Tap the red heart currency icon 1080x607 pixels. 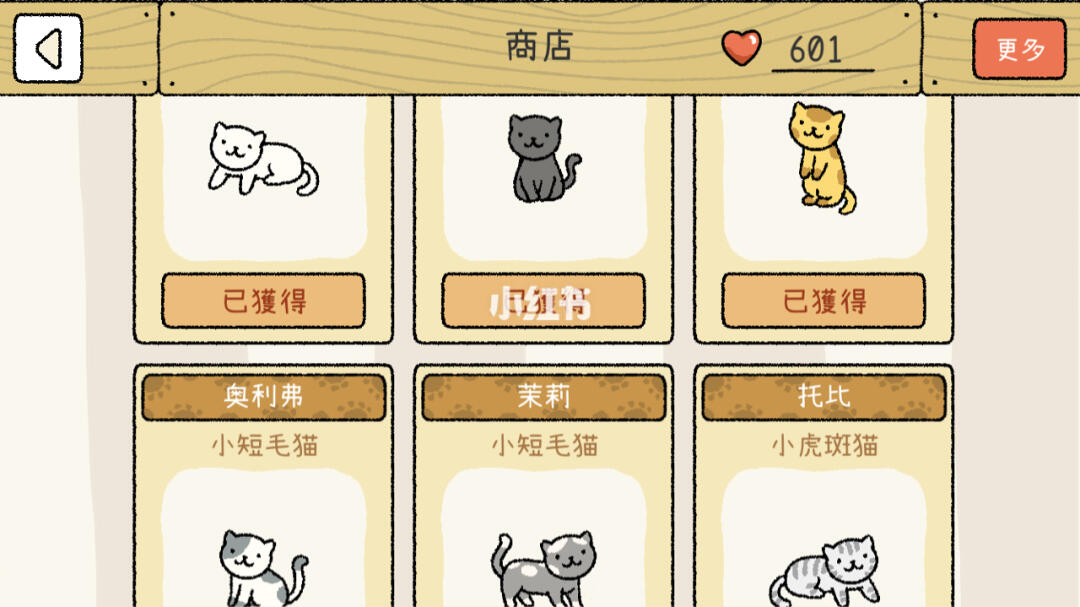click(x=741, y=48)
